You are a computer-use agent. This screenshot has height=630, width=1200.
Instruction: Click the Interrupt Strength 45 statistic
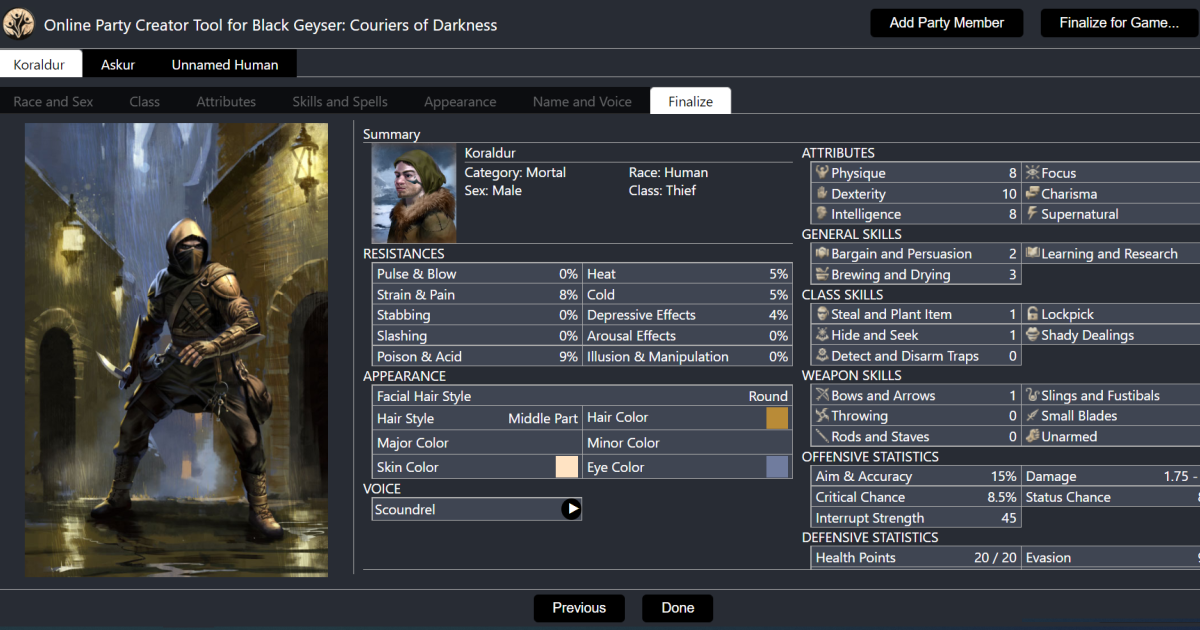[916, 518]
